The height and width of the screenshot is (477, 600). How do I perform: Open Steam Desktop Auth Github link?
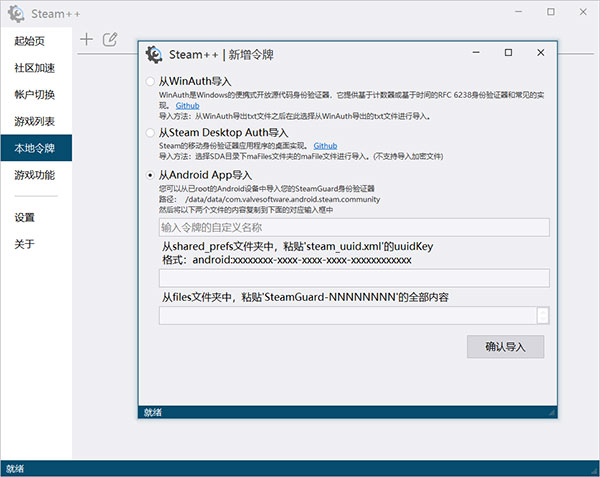[x=325, y=146]
